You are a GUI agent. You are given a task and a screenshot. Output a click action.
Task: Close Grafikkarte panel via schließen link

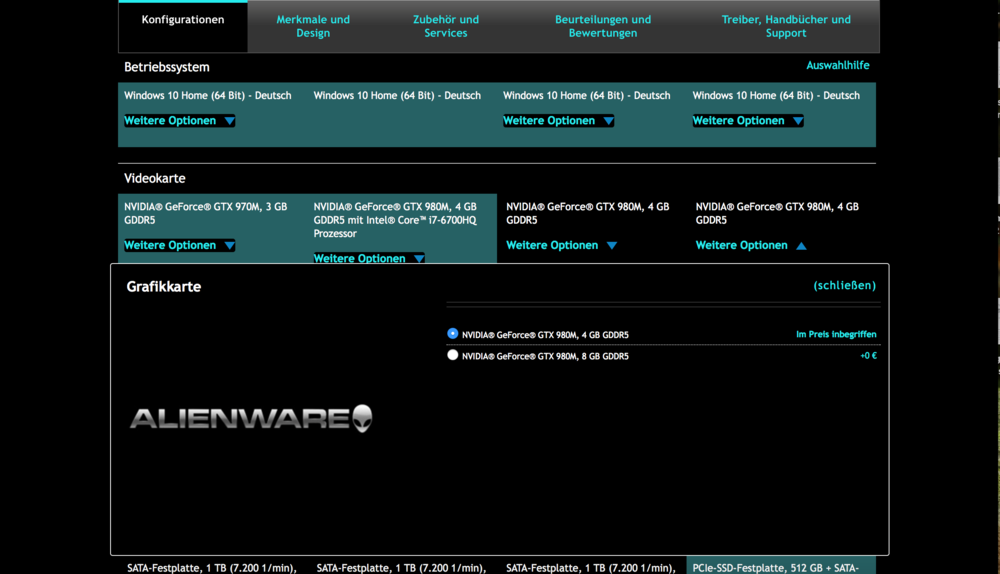(844, 286)
